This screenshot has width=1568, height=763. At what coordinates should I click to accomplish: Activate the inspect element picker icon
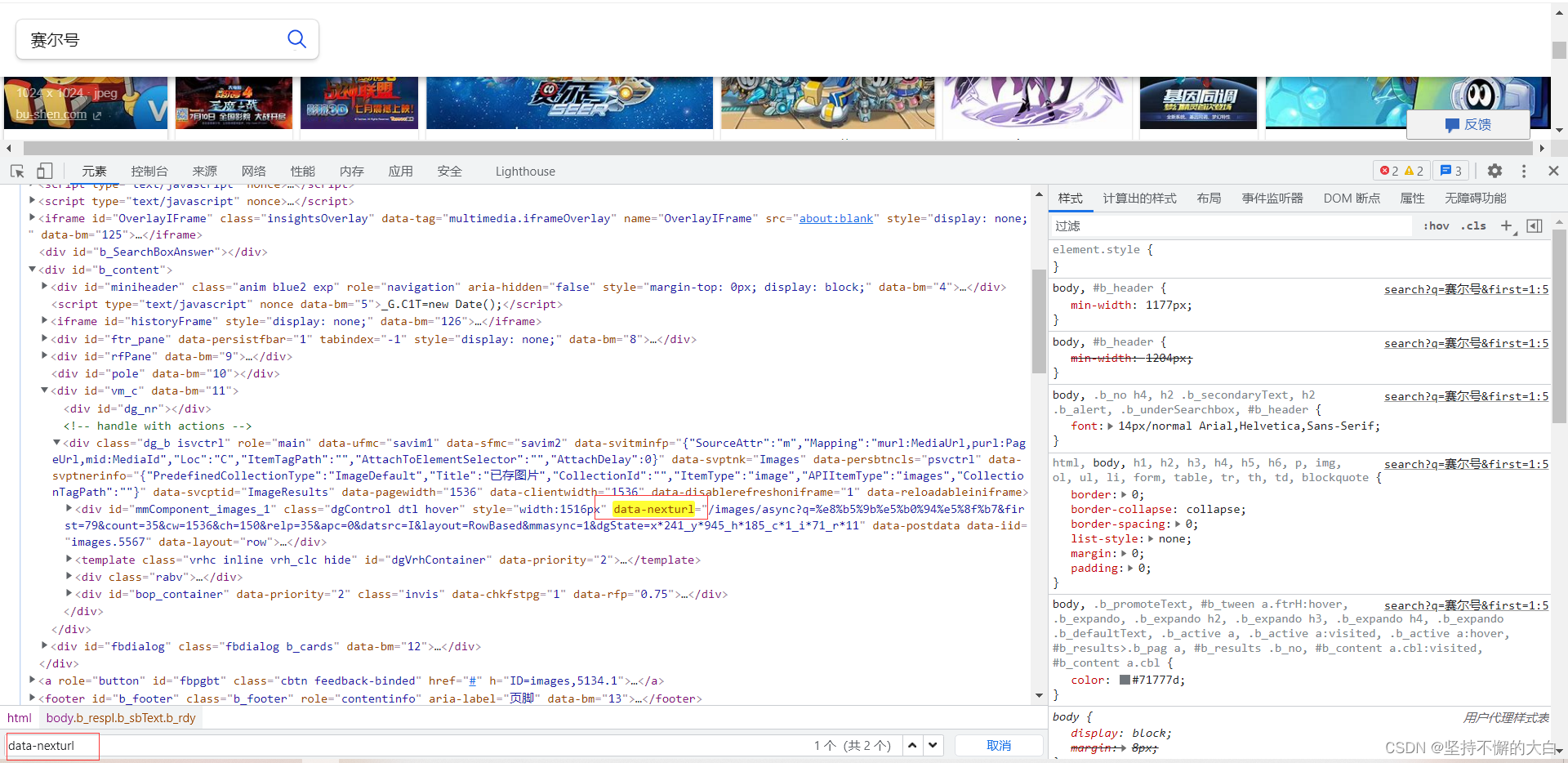(x=17, y=171)
